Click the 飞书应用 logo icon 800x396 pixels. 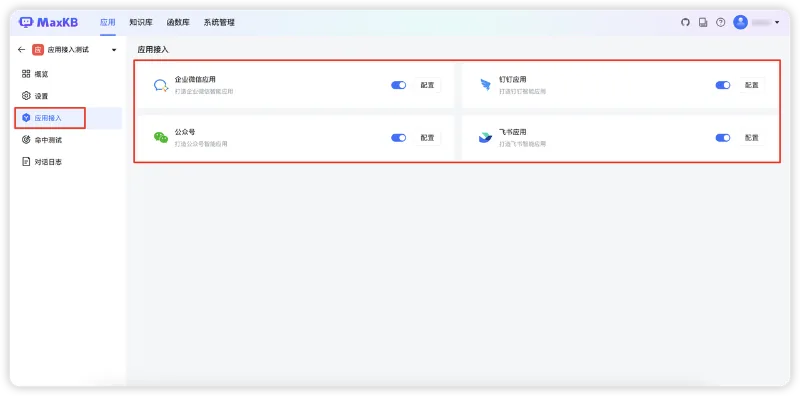click(x=485, y=138)
